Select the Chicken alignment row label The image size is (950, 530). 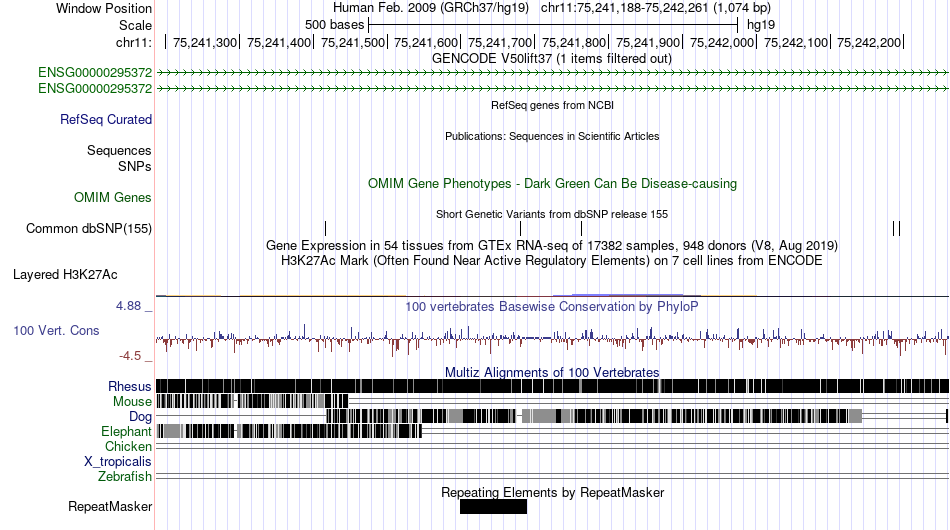[128, 446]
